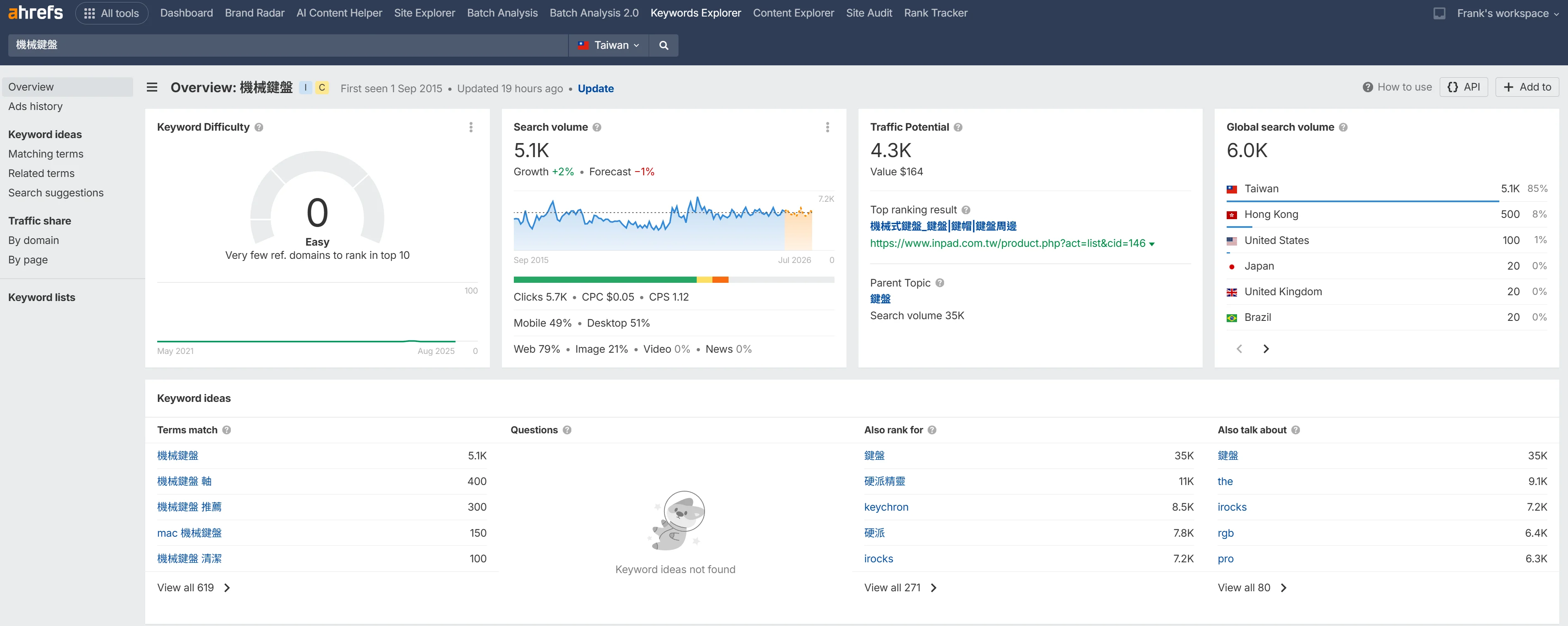Image resolution: width=1568 pixels, height=626 pixels.
Task: Expand top ranking URL dropdown arrow
Action: (x=1152, y=244)
